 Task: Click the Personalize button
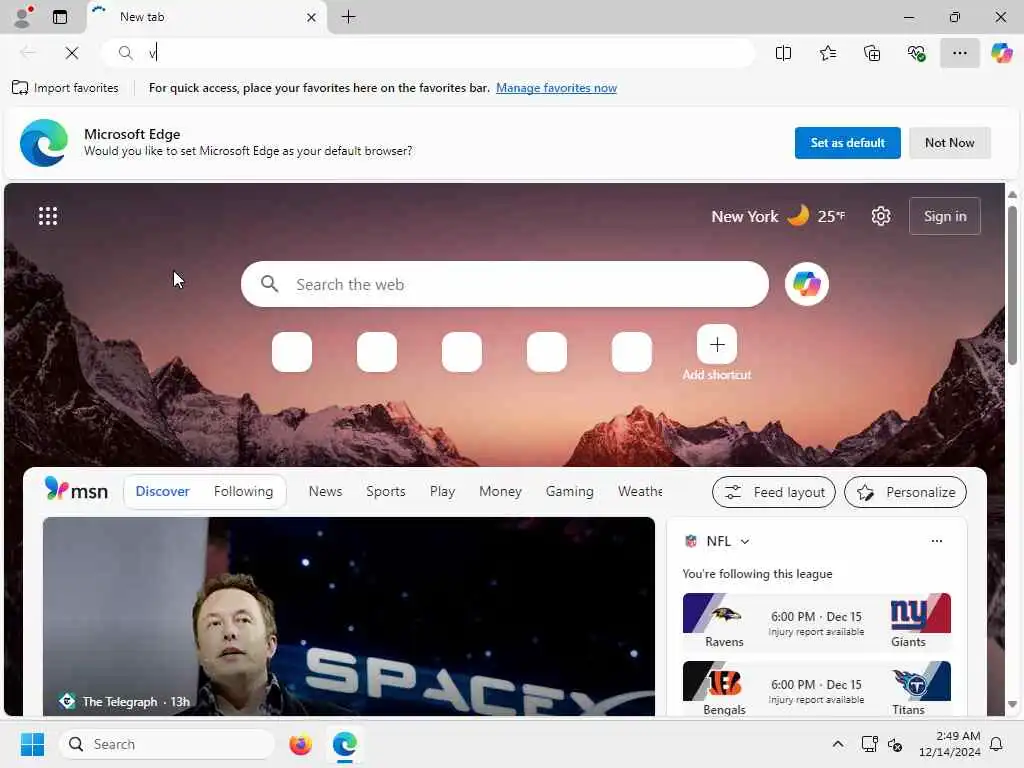click(x=905, y=492)
